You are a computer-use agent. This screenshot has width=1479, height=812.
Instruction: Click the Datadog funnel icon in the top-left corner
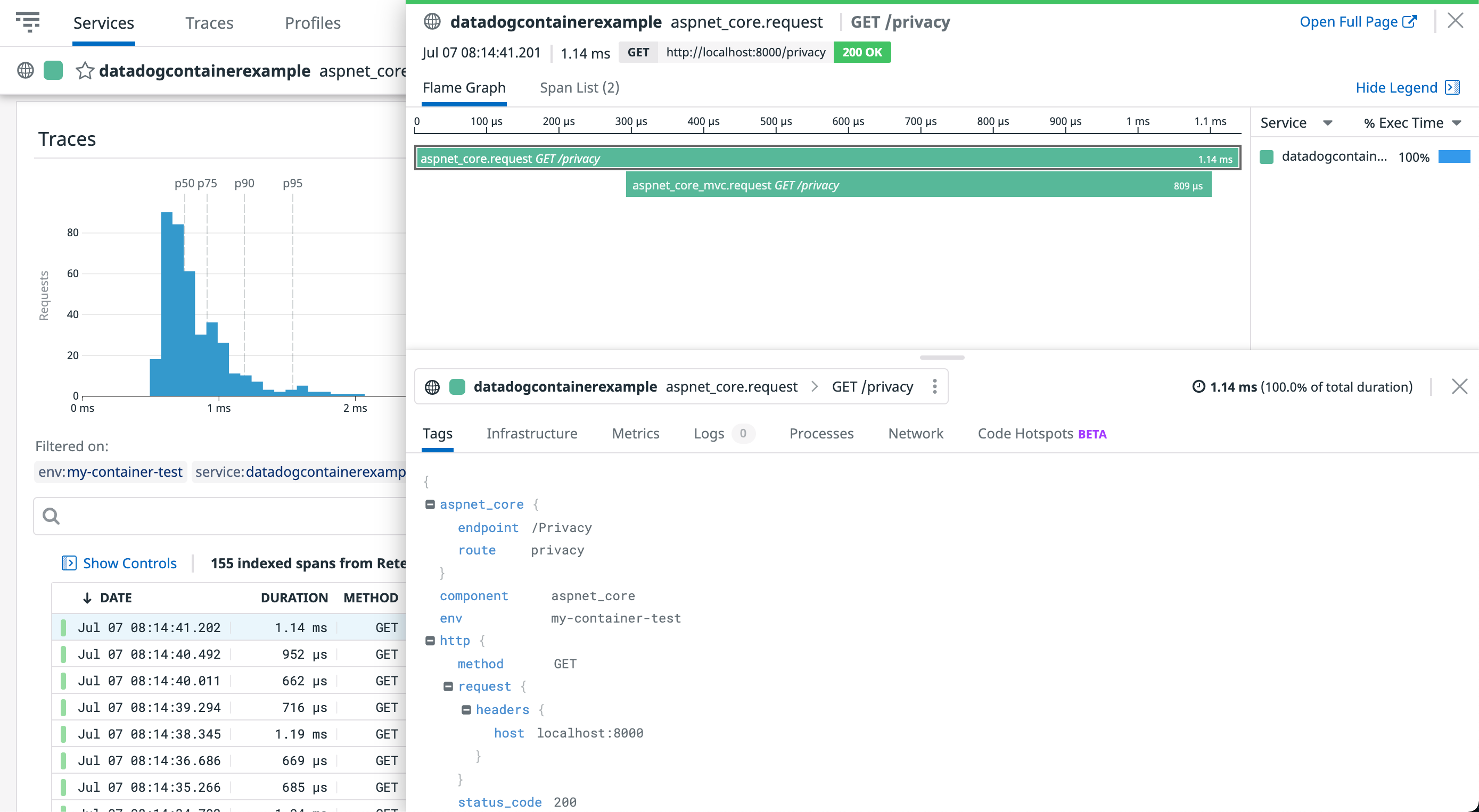[28, 22]
